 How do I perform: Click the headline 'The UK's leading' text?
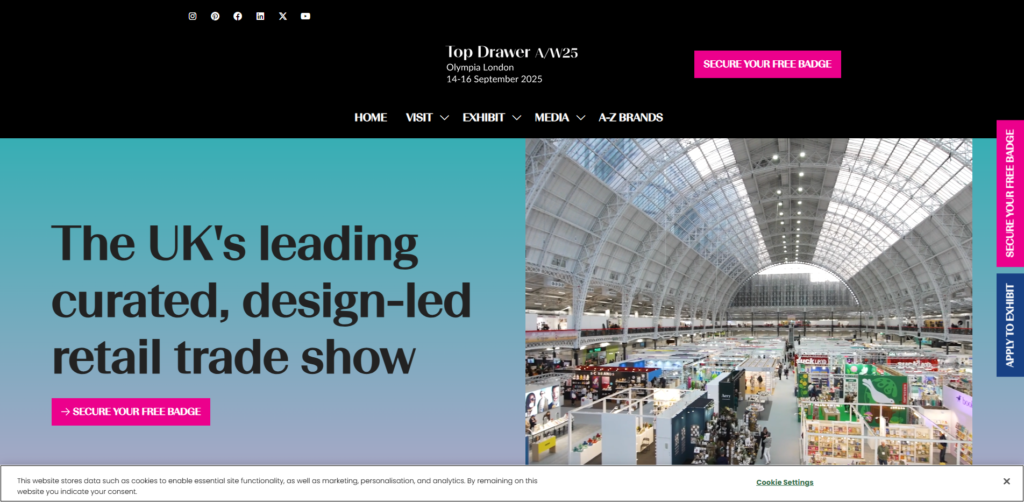coord(234,243)
